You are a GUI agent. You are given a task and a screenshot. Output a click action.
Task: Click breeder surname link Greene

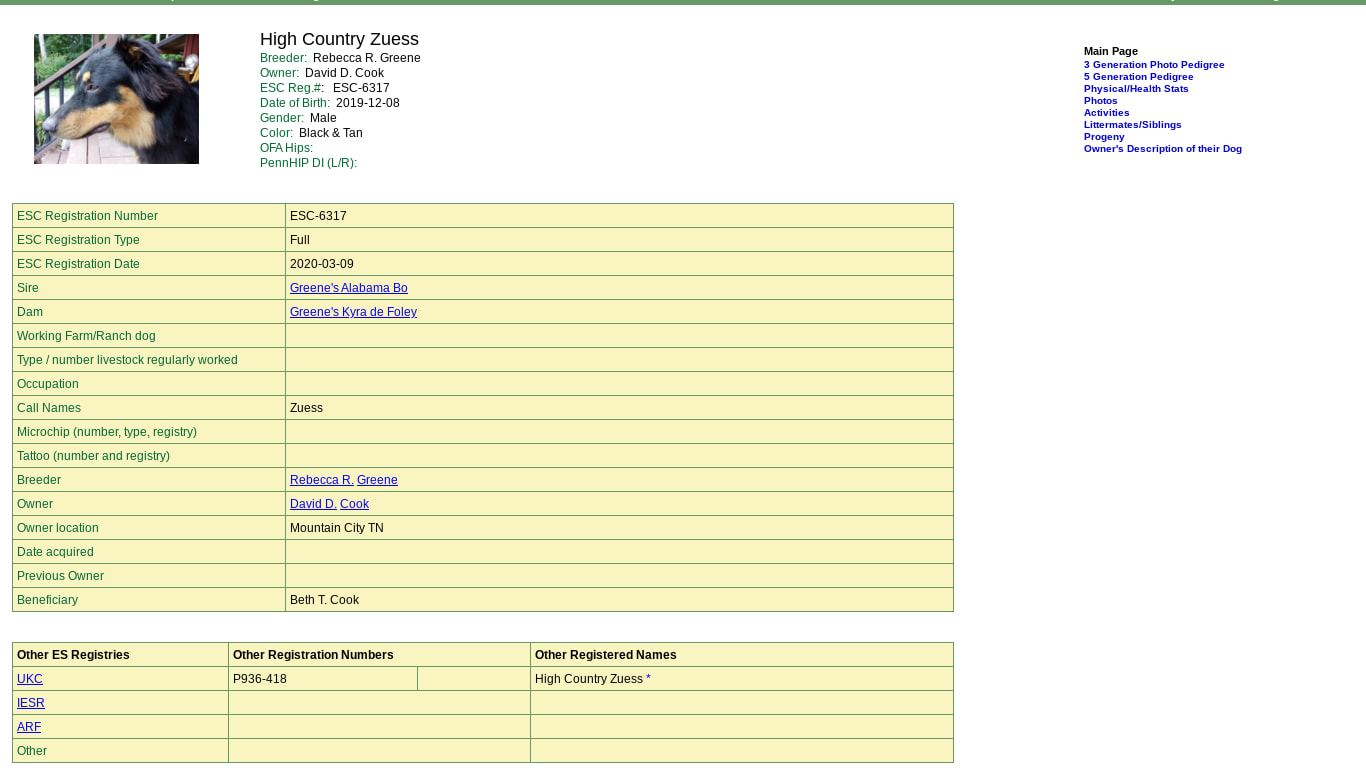point(377,480)
